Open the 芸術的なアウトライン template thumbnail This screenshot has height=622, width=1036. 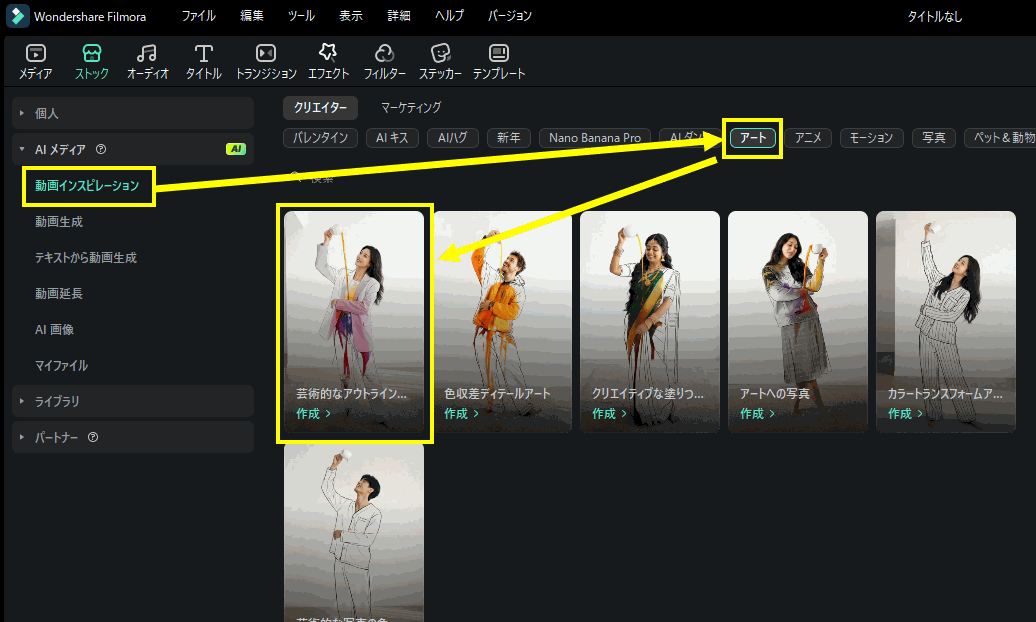point(354,322)
